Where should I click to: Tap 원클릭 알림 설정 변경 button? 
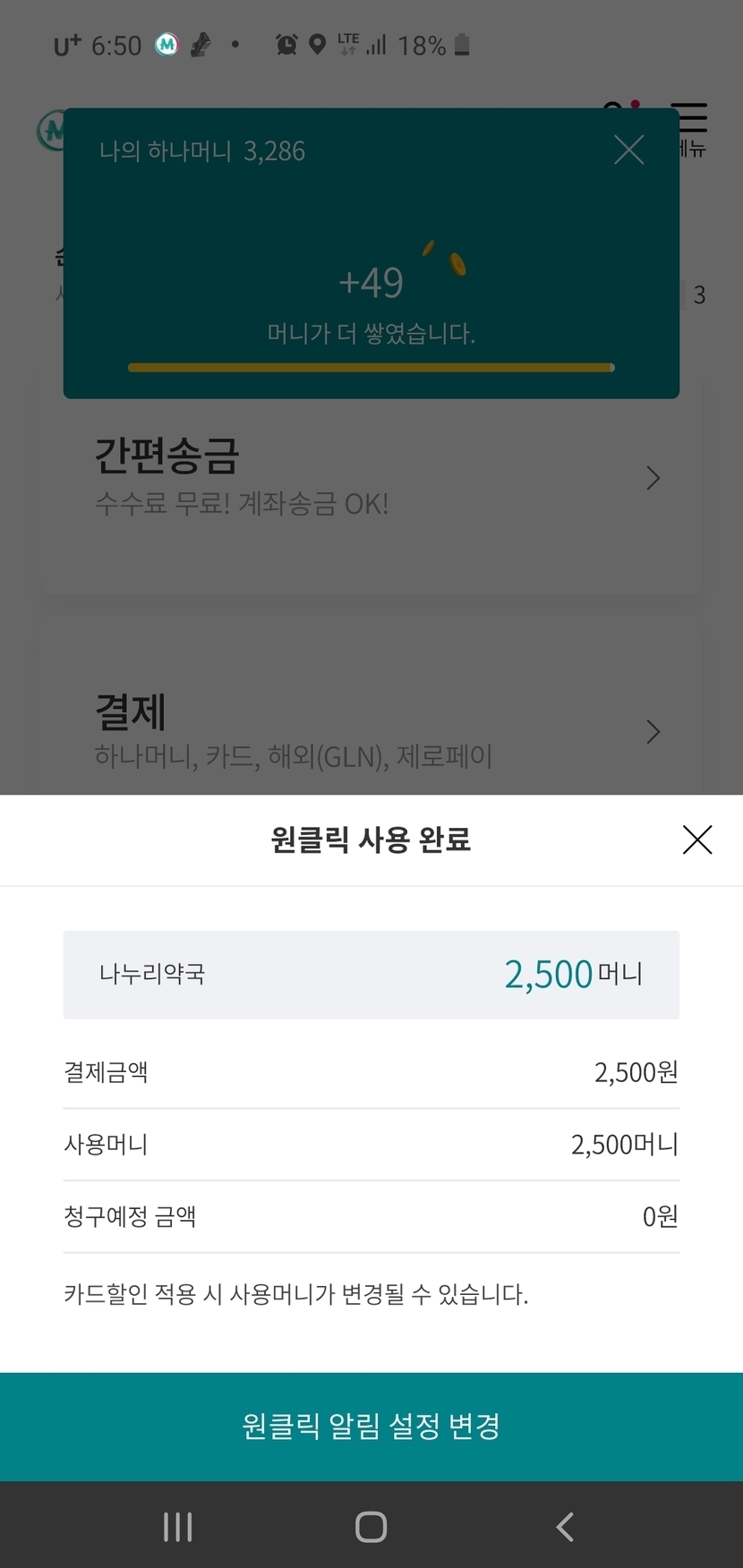click(371, 1426)
